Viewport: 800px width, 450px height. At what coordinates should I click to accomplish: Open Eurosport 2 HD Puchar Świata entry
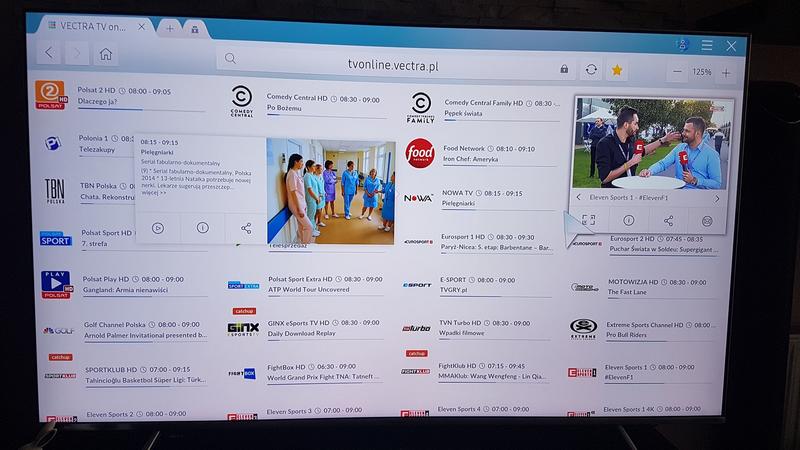[x=664, y=244]
